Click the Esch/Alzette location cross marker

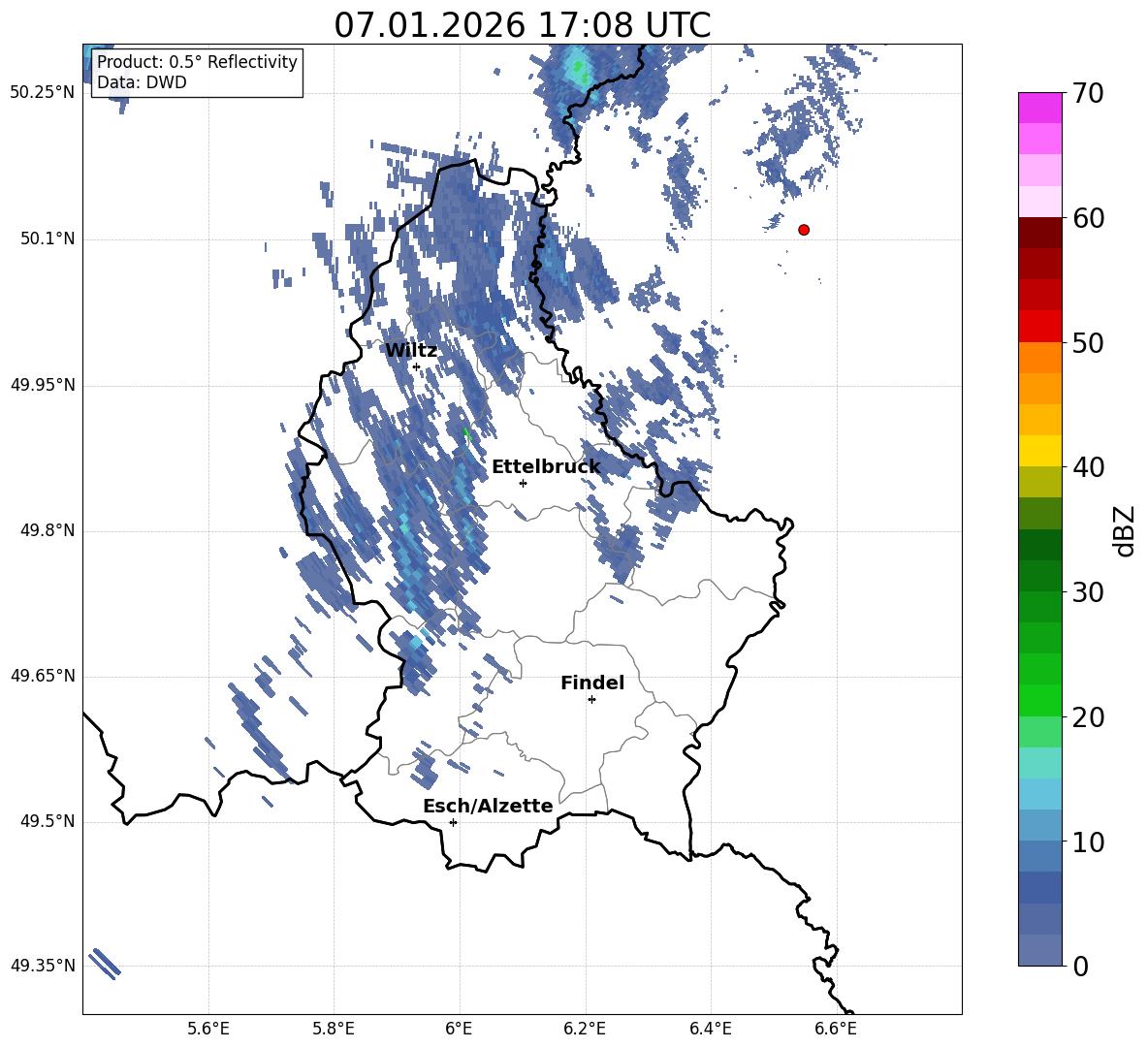(453, 822)
